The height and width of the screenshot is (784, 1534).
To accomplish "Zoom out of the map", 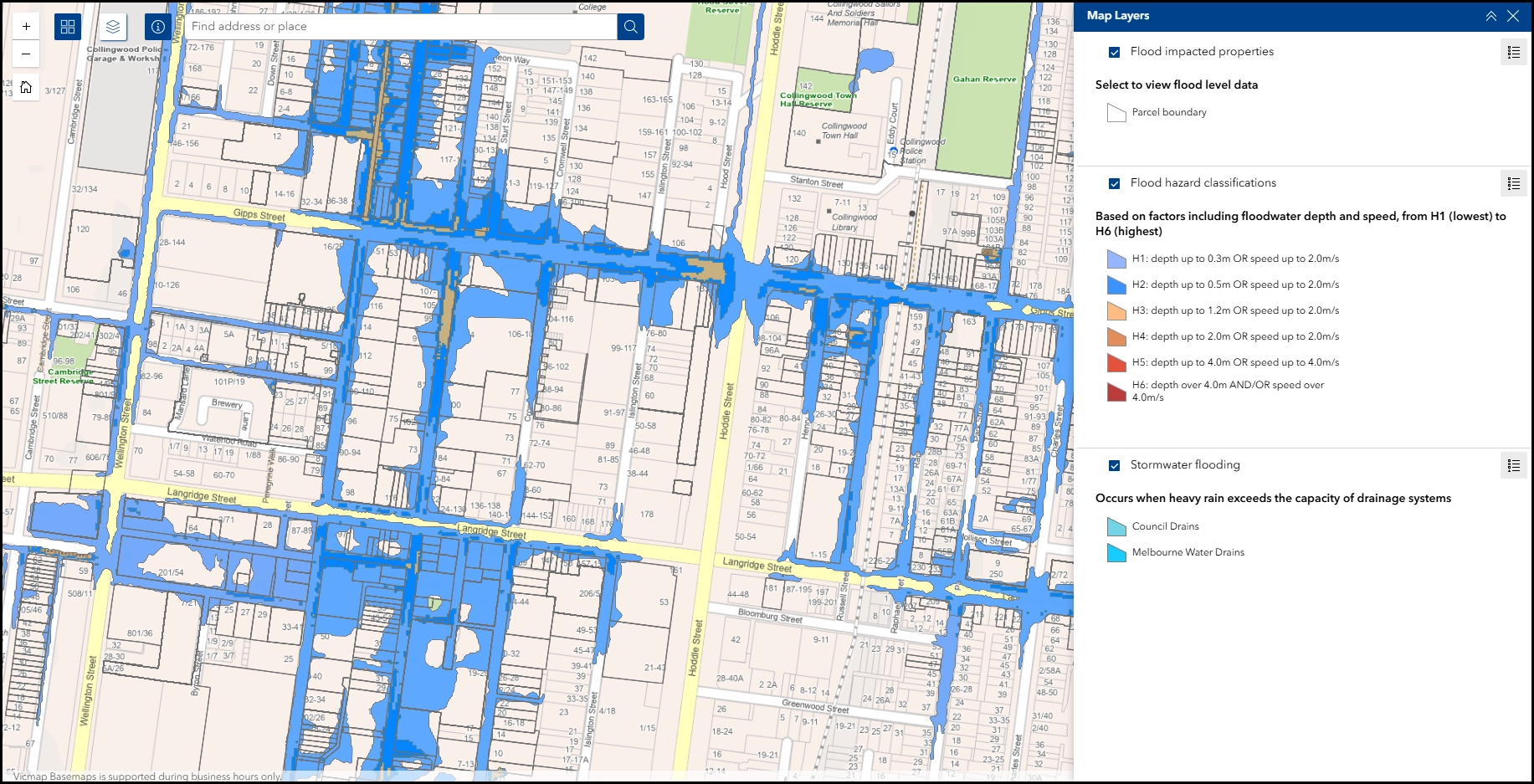I will 26,54.
